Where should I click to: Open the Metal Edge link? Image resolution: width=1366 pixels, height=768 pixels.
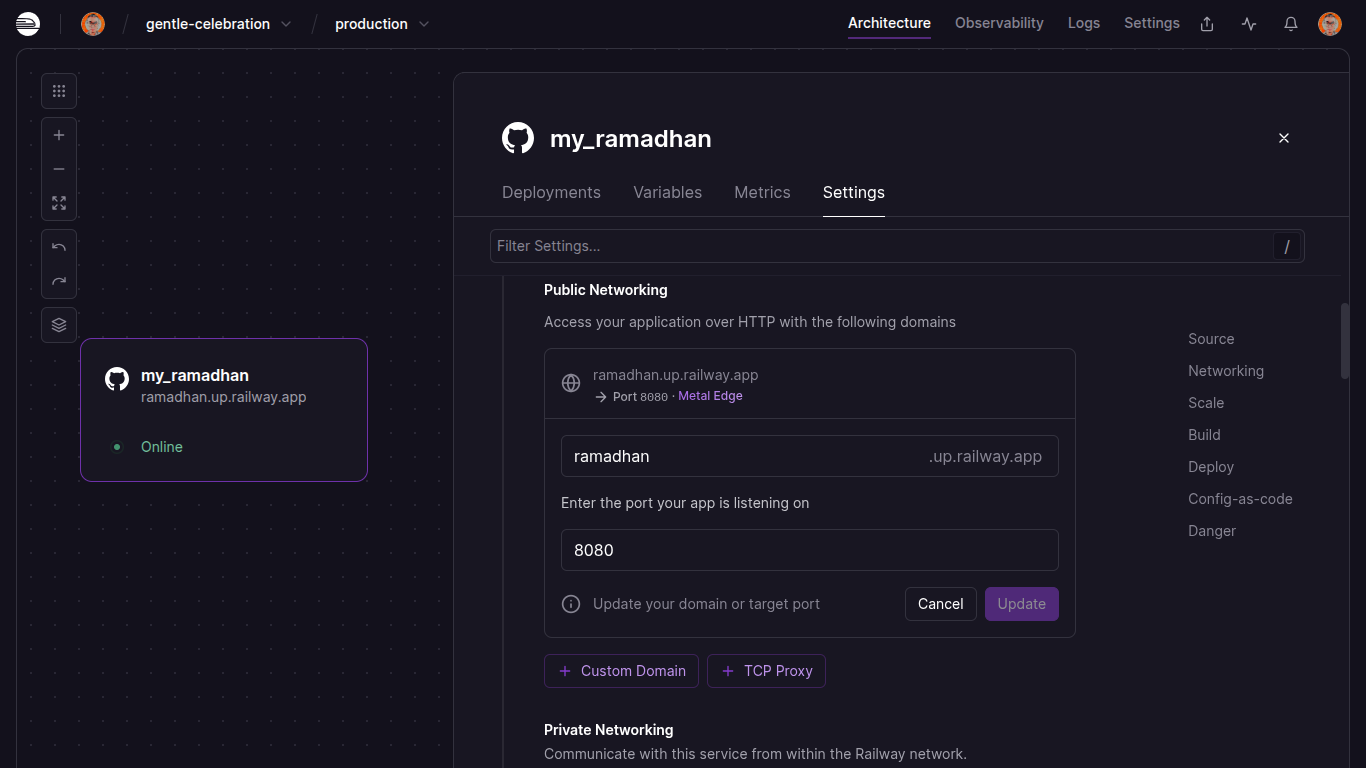click(x=710, y=396)
